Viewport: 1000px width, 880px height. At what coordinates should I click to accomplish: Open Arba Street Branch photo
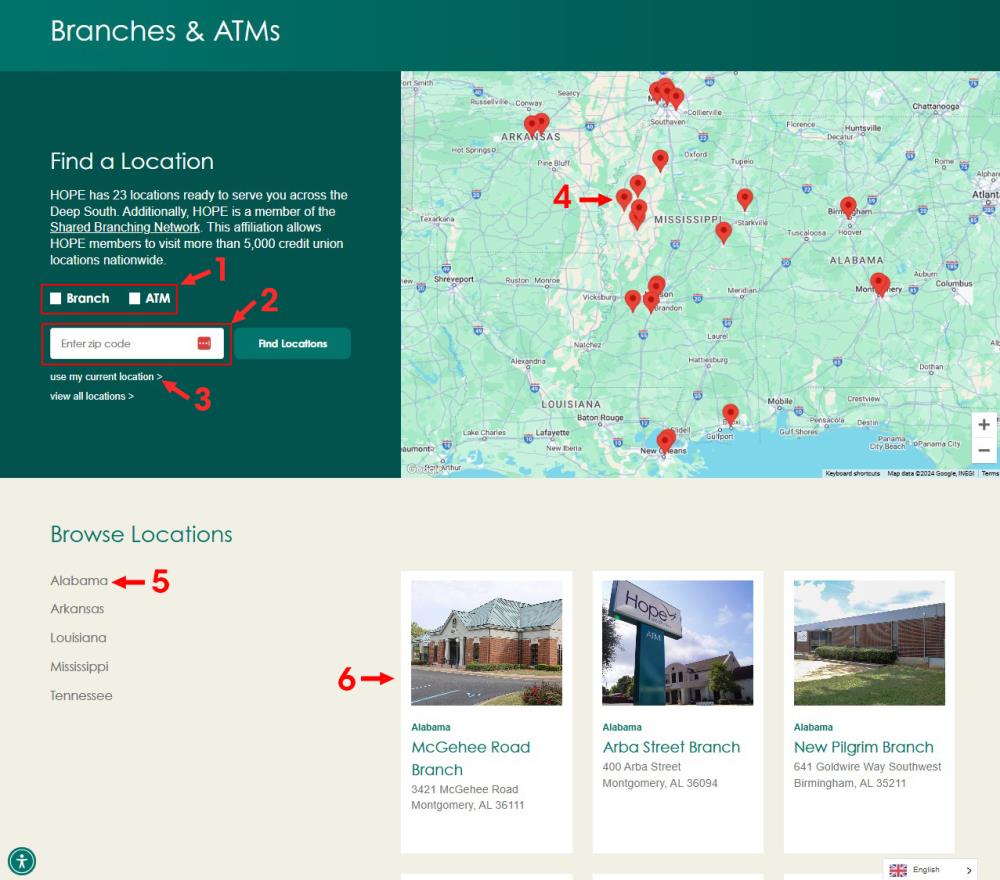click(677, 643)
